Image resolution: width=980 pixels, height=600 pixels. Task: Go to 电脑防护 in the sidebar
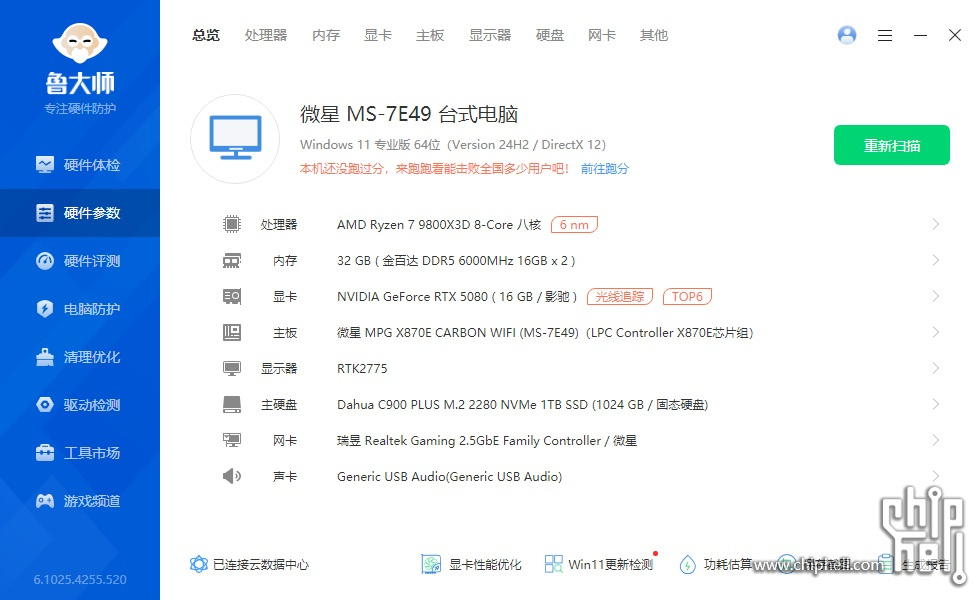pyautogui.click(x=79, y=309)
